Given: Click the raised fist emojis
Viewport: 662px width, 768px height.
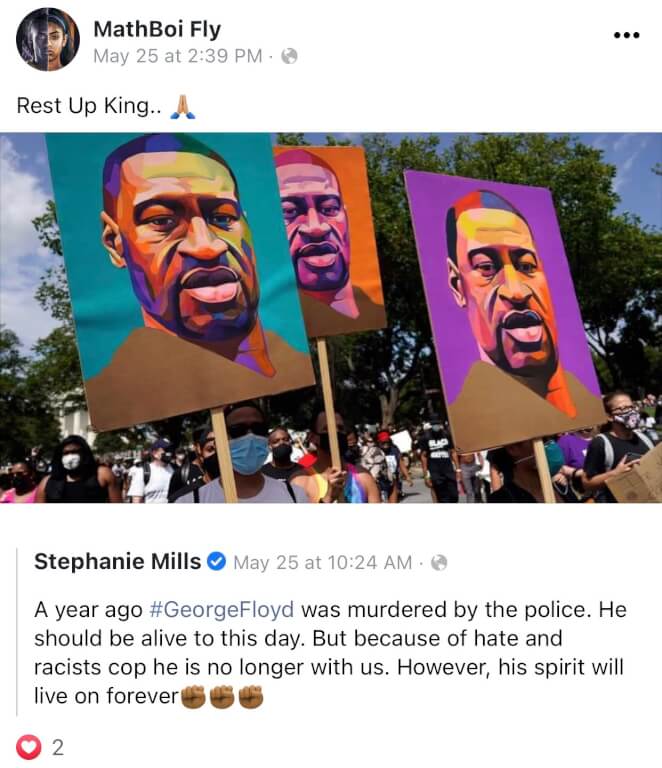Looking at the screenshot, I should tap(222, 696).
